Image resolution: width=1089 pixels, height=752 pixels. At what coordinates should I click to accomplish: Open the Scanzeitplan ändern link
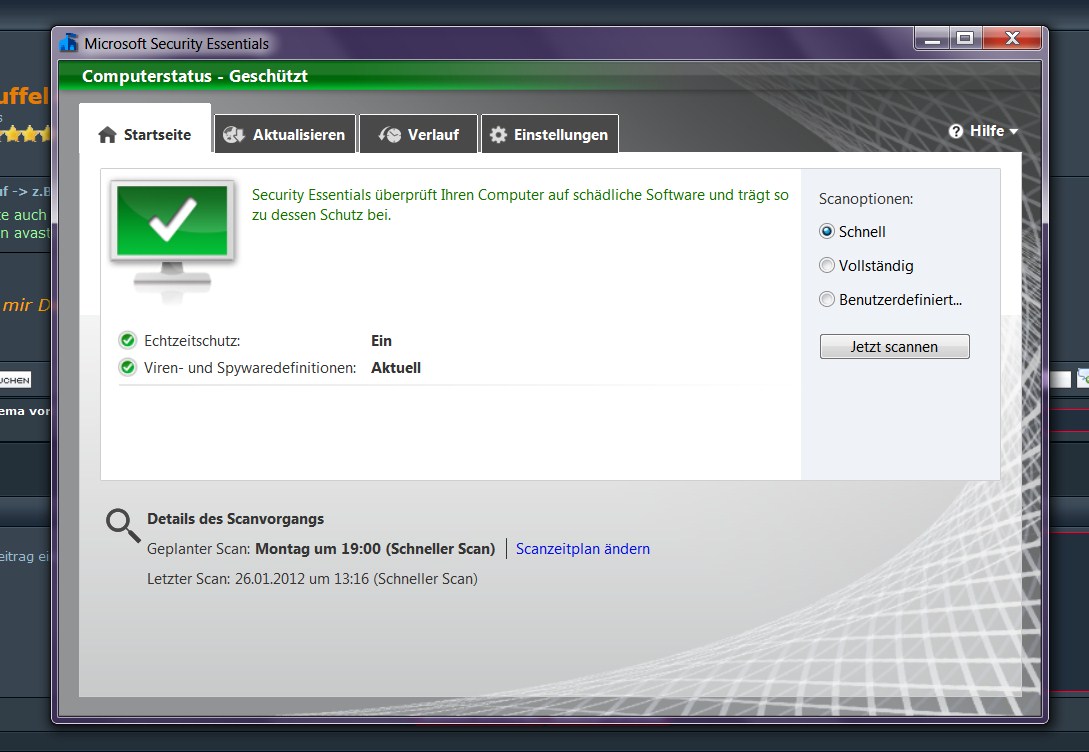pos(583,548)
